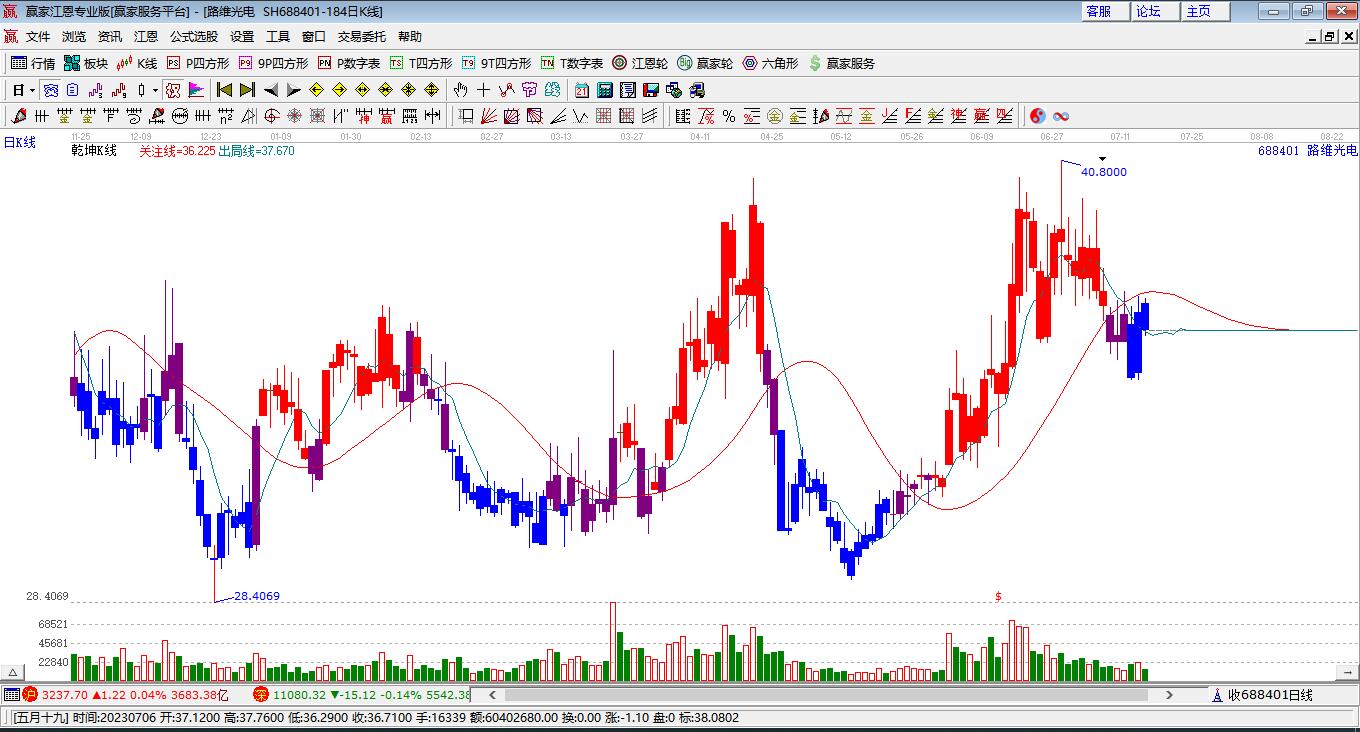1360x732 pixels.
Task: Click the grid icon in status bar
Action: (x=11, y=694)
